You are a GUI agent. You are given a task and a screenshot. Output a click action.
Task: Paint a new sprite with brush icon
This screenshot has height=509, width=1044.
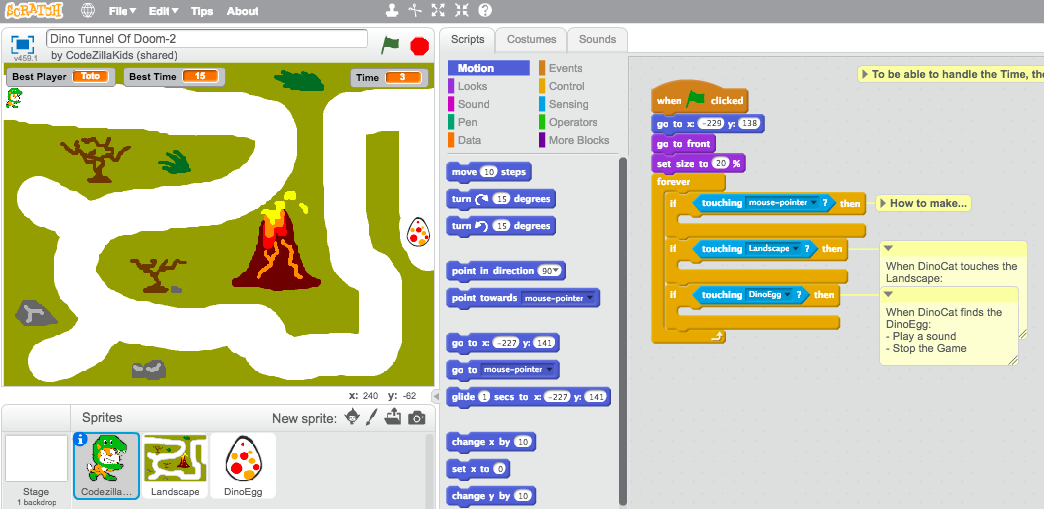(372, 418)
